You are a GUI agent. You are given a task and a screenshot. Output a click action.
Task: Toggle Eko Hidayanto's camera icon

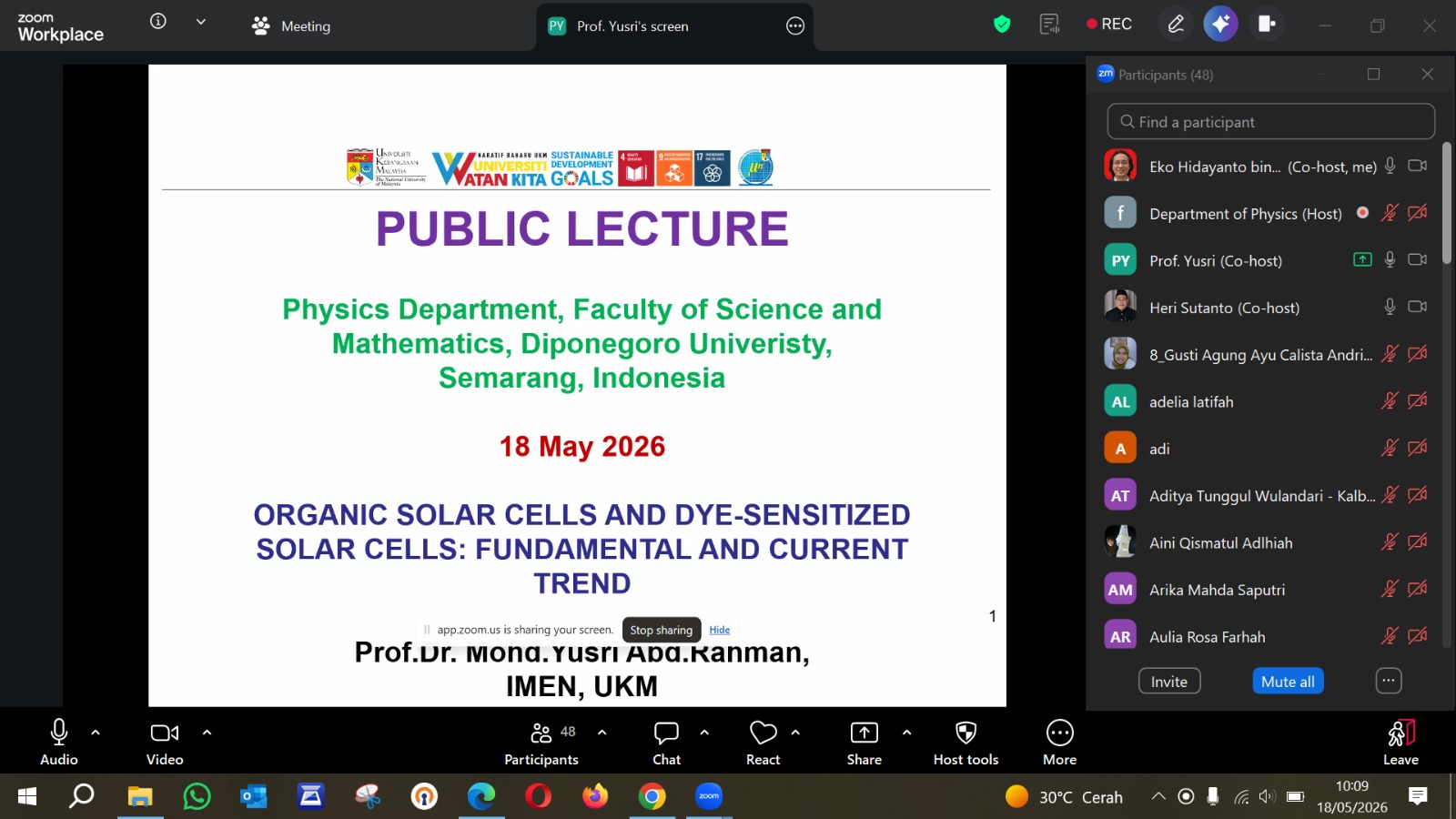click(1417, 166)
